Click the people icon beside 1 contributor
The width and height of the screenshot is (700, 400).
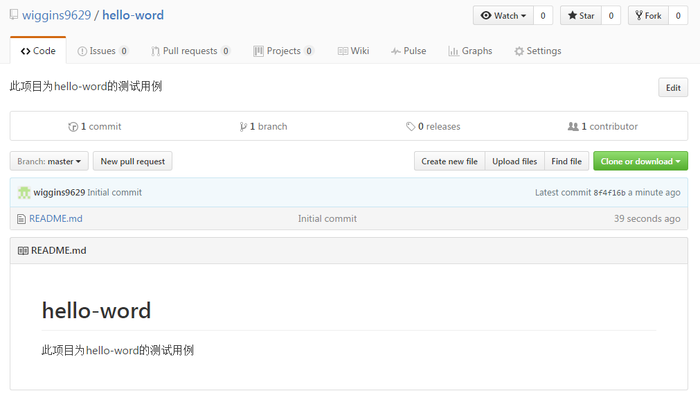click(573, 127)
